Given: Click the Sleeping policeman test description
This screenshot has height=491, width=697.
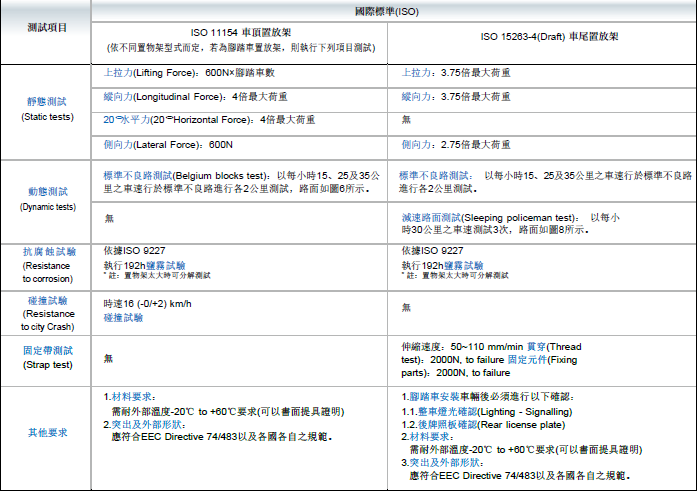Looking at the screenshot, I should pos(510,222).
